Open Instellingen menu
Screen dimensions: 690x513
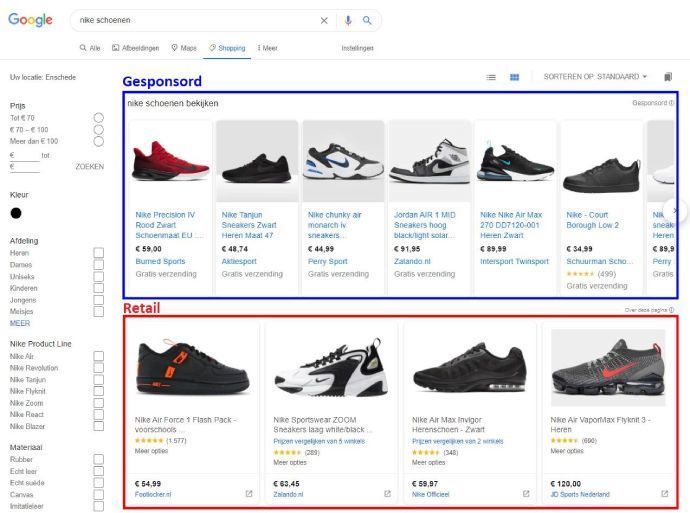tap(357, 48)
